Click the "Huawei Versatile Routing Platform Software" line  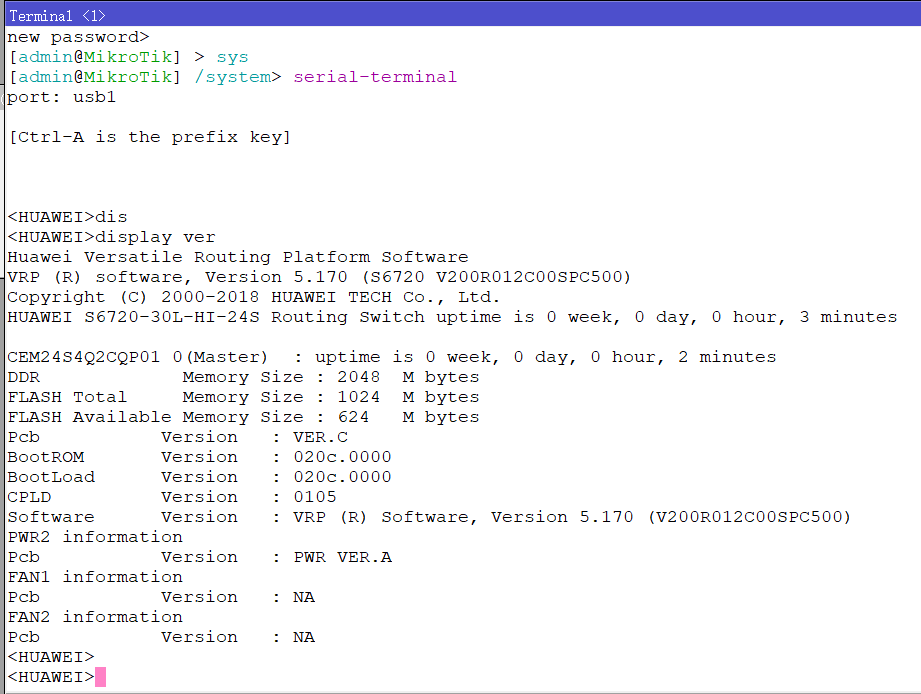(x=237, y=257)
